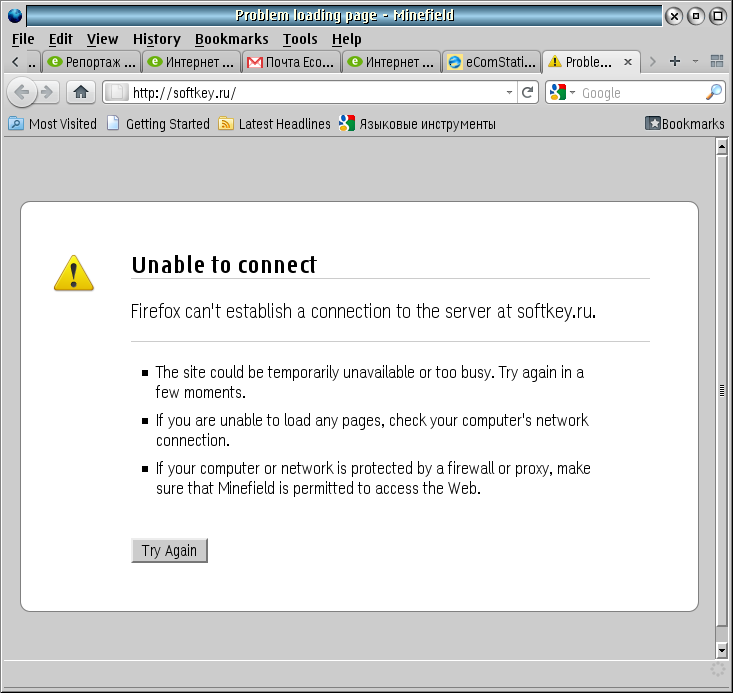The image size is (733, 693).
Task: Switch to the first Интернет tab
Action: point(191,62)
